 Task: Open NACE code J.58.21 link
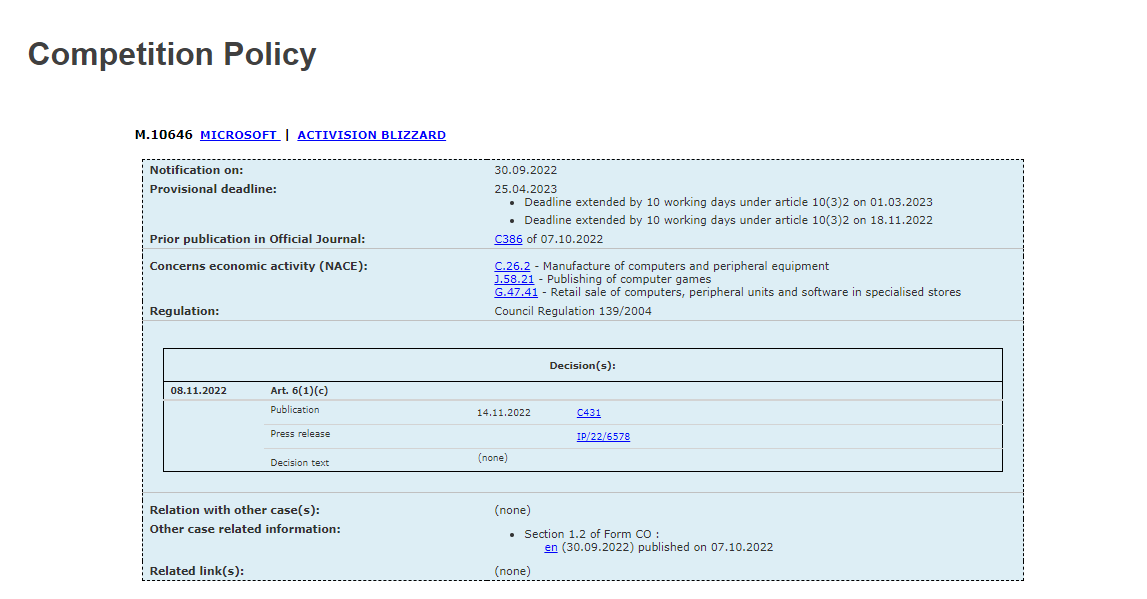514,279
